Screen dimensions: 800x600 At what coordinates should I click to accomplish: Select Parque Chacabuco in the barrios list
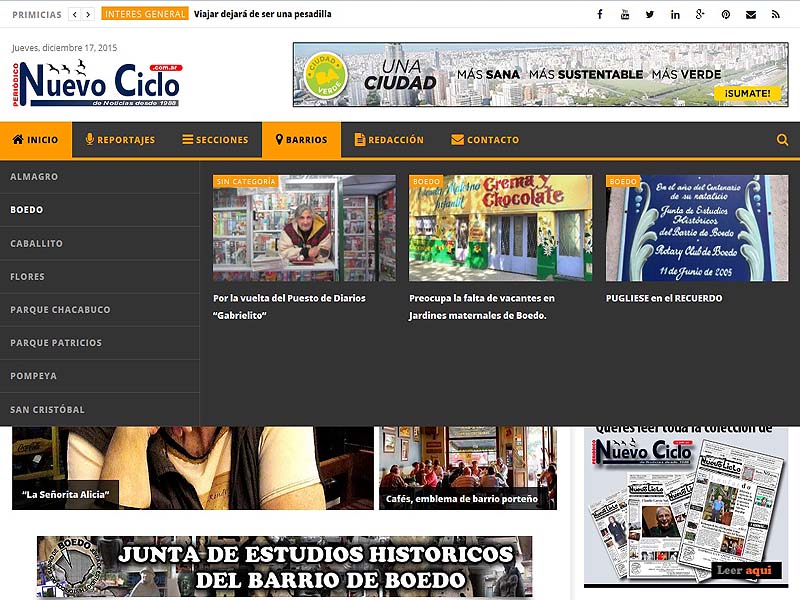pyautogui.click(x=99, y=310)
